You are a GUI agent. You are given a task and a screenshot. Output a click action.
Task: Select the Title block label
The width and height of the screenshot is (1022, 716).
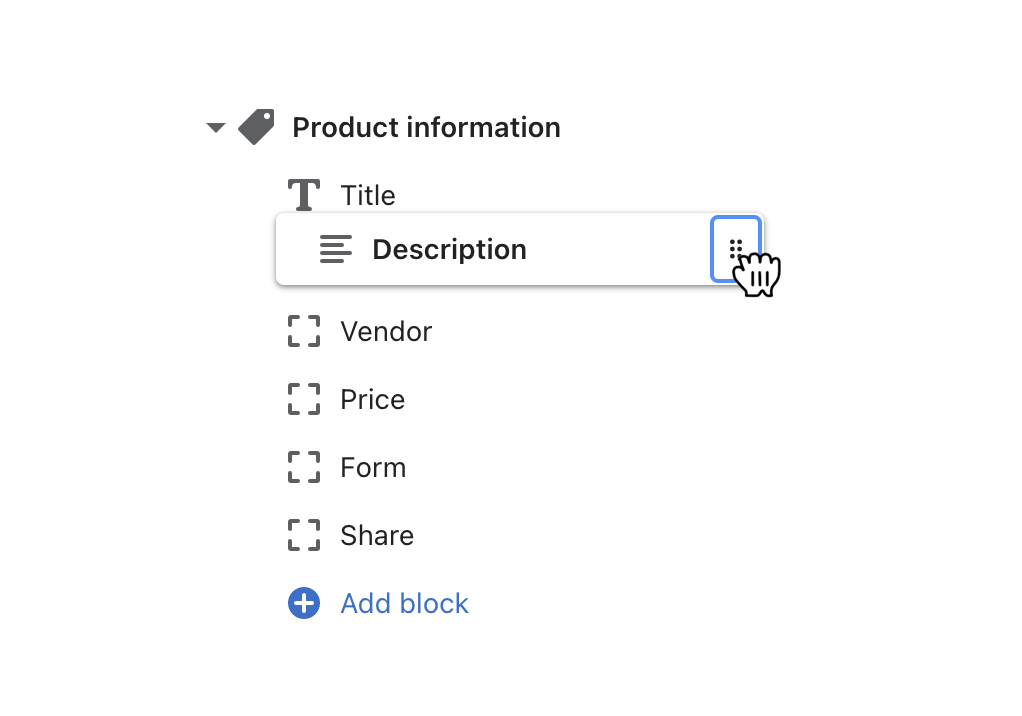(368, 196)
